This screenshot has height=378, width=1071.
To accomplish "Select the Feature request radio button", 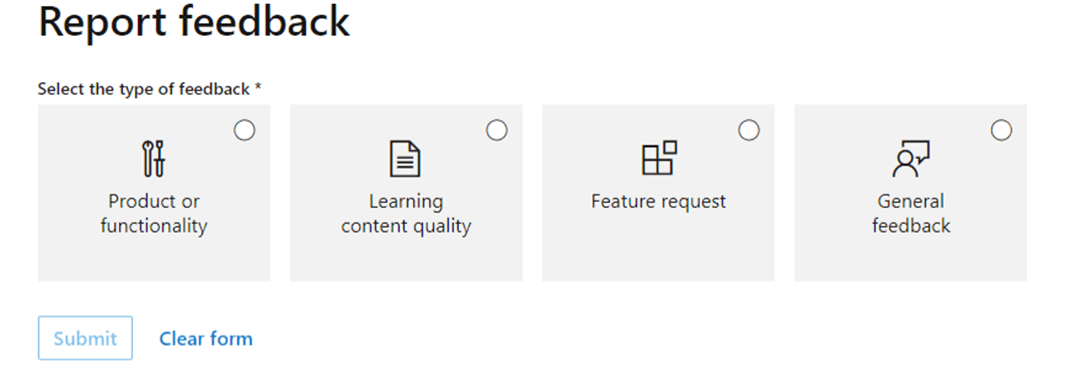I will (749, 130).
